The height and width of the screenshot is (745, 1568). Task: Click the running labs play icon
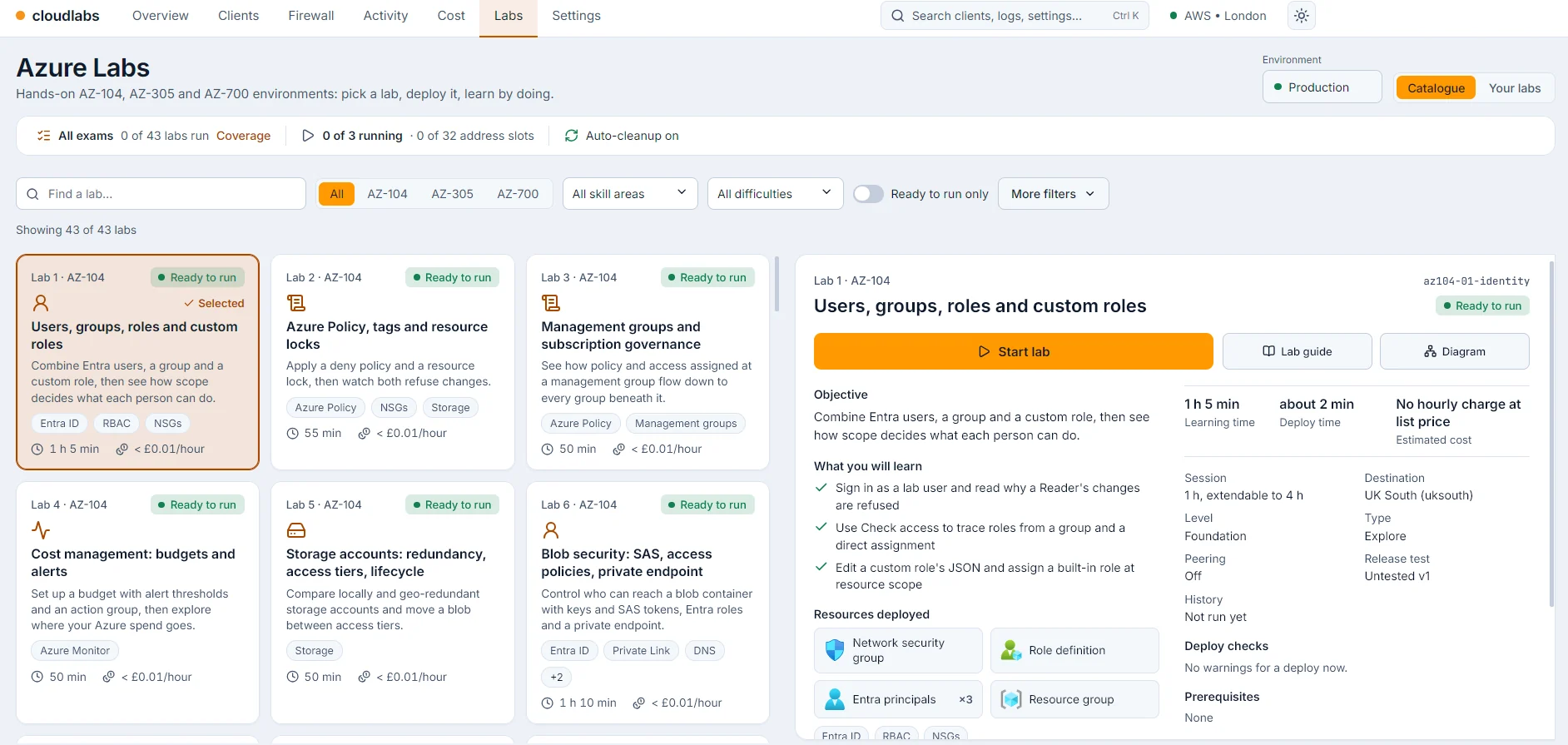[308, 136]
